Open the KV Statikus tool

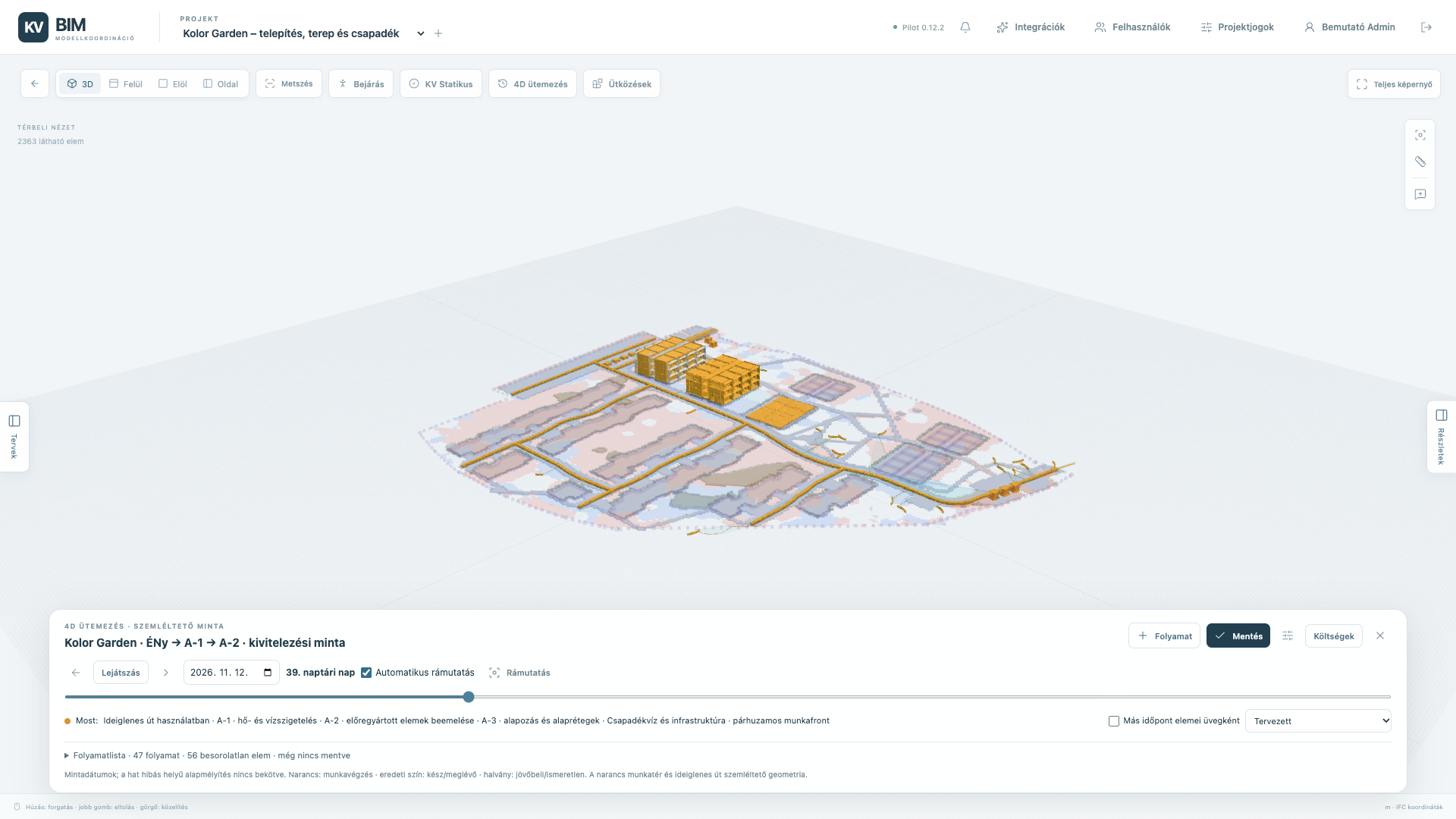[x=441, y=83]
